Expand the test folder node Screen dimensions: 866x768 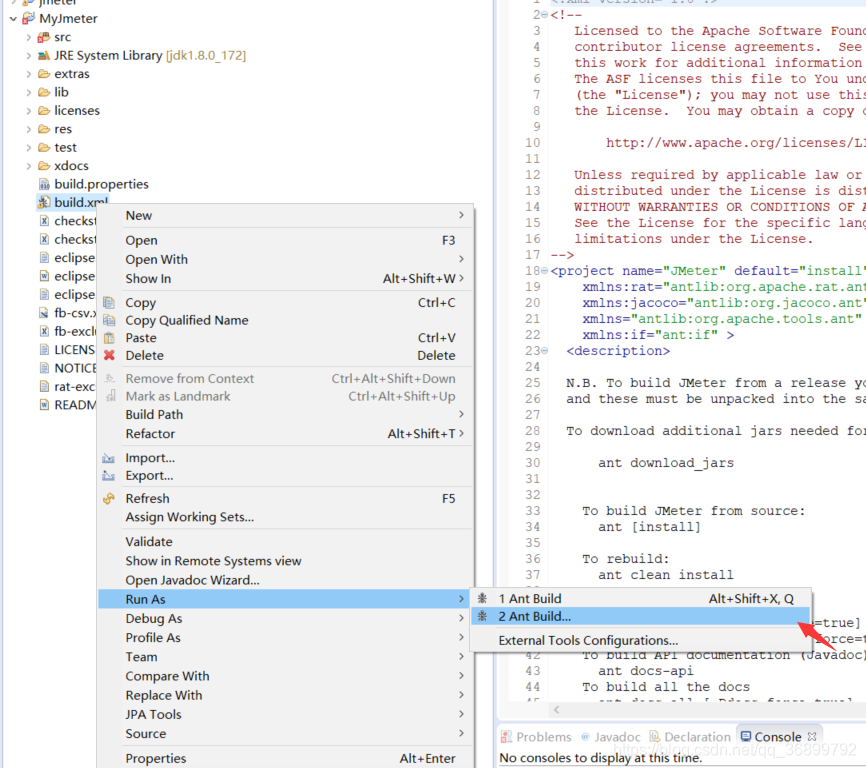tap(29, 147)
